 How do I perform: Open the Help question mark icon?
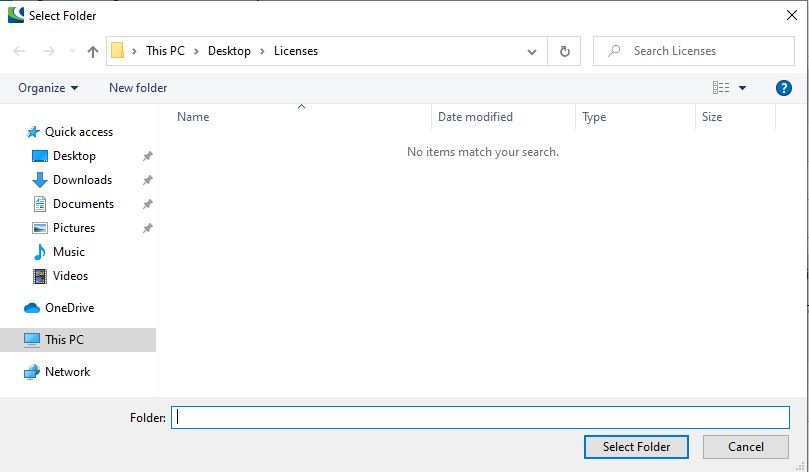[x=784, y=88]
